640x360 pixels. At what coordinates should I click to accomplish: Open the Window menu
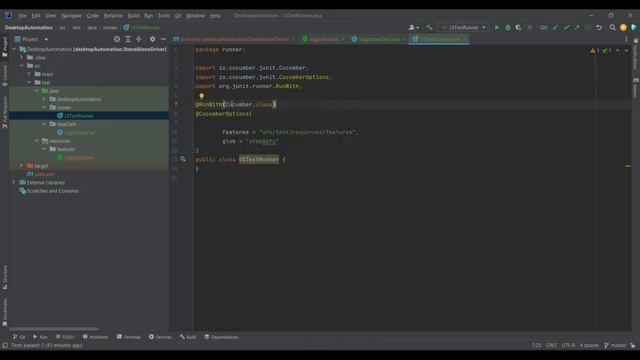click(195, 16)
